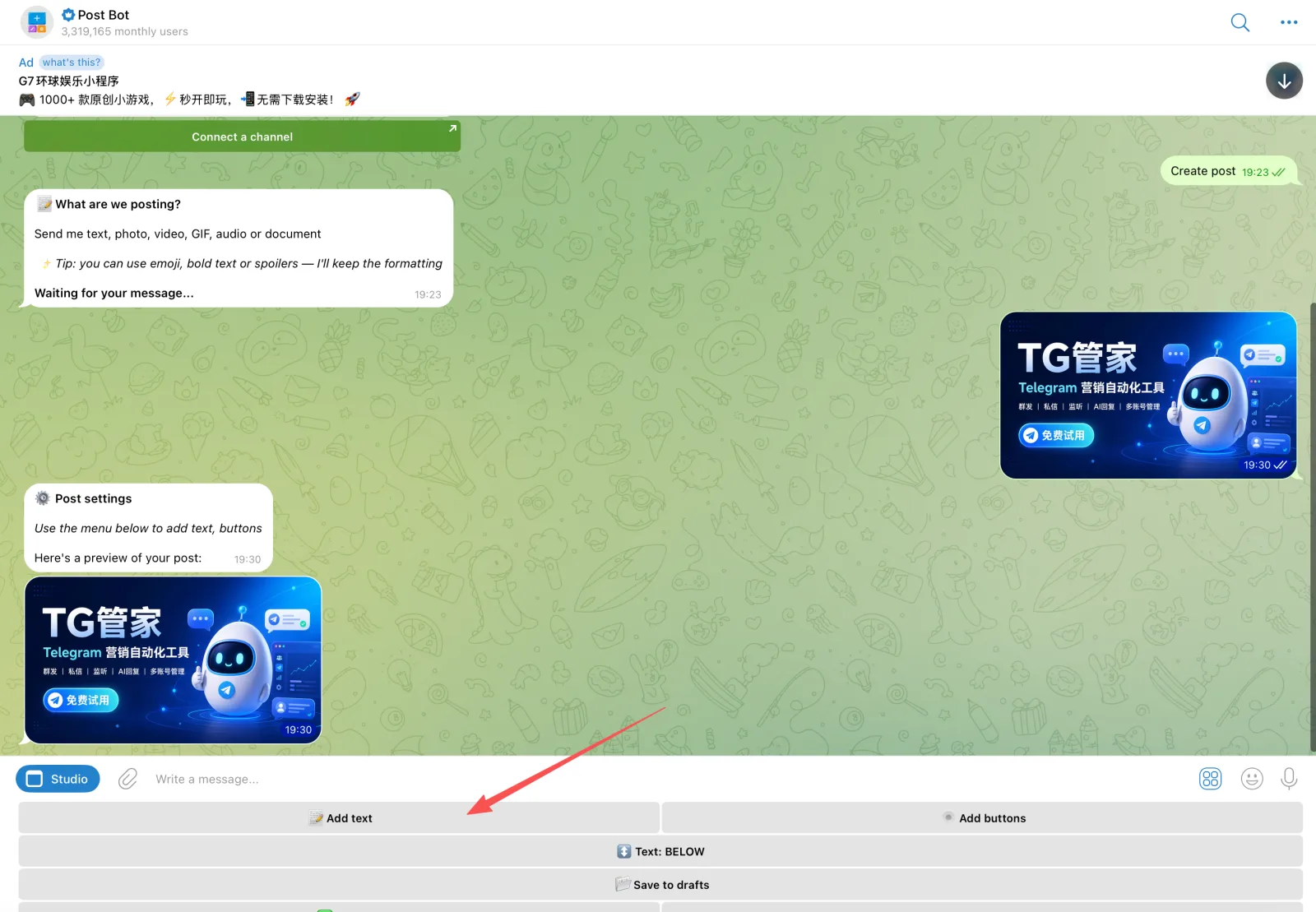Click "3,319,165 monthly users" subtitle
The height and width of the screenshot is (912, 1316).
[124, 31]
